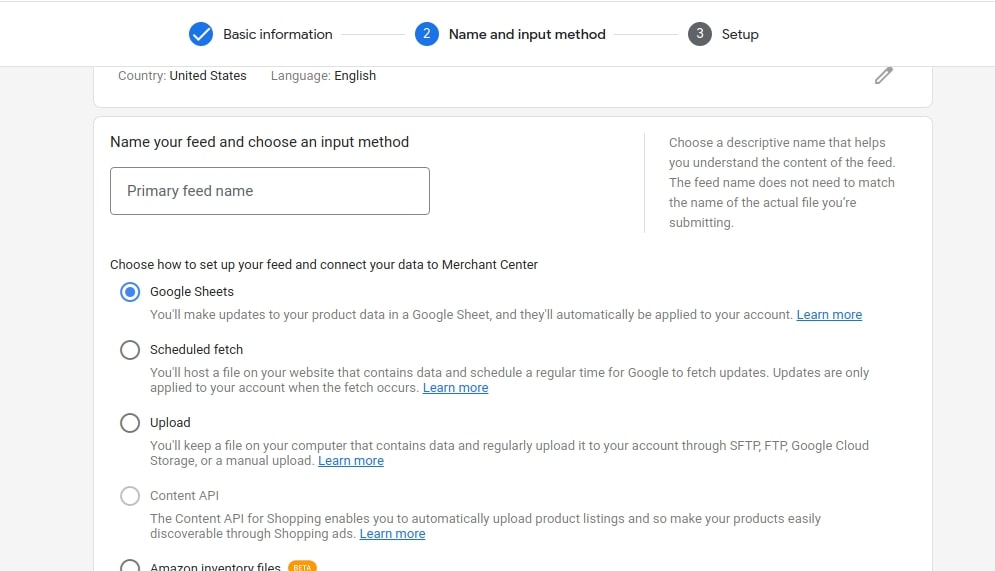995x571 pixels.
Task: Click the step 3 Setup circle icon
Action: point(699,34)
